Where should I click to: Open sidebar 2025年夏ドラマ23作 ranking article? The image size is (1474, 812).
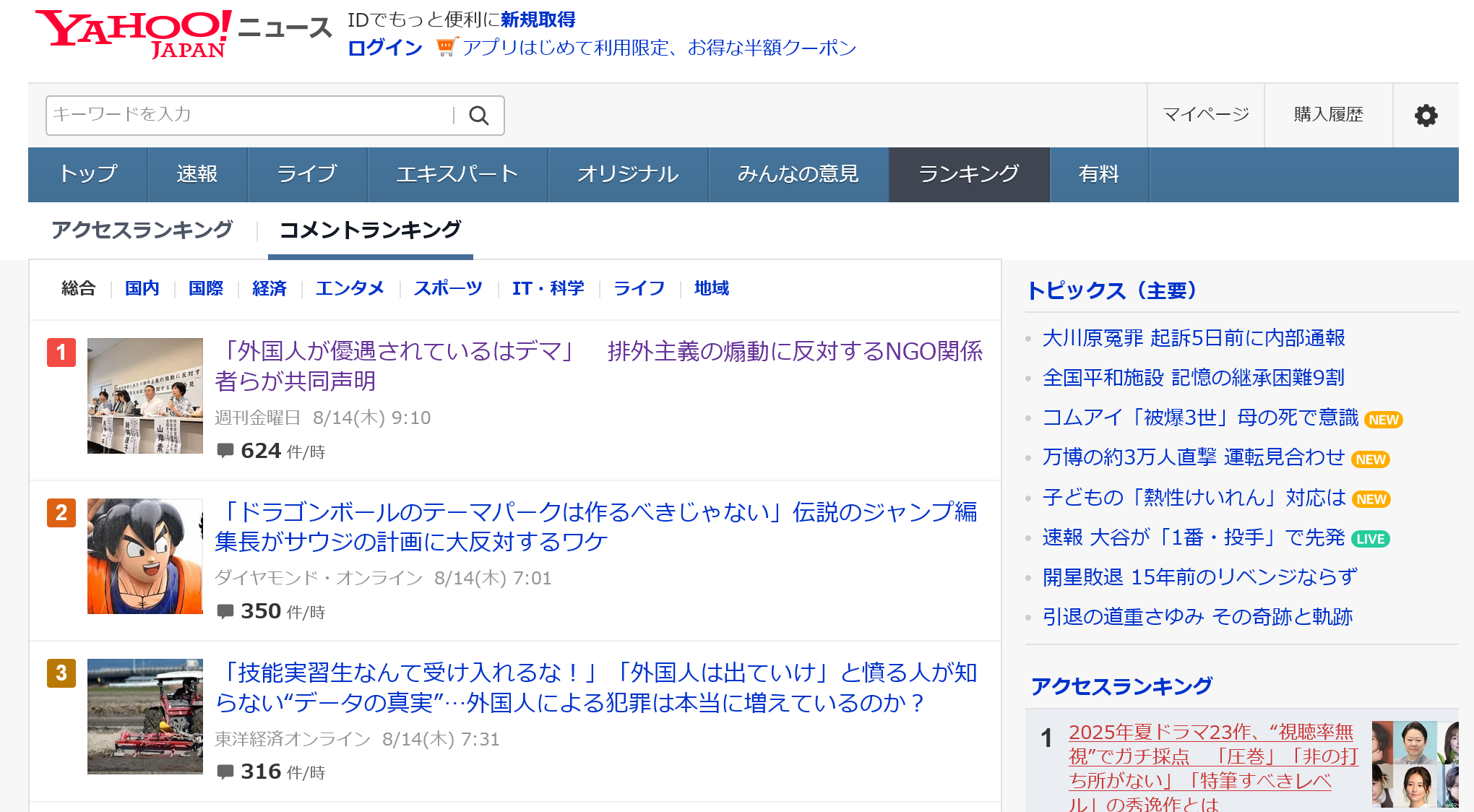pos(1214,767)
